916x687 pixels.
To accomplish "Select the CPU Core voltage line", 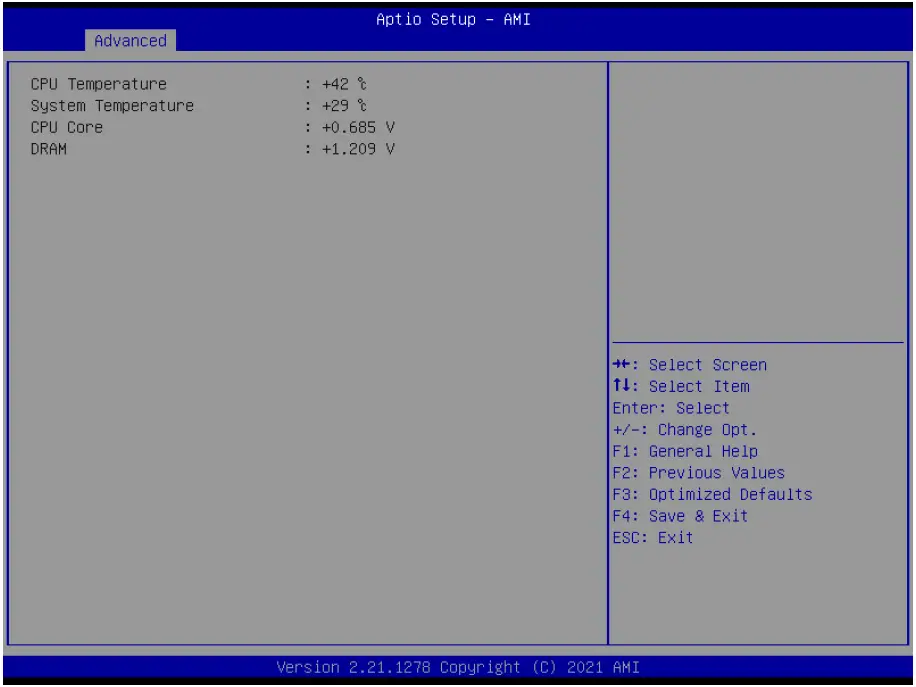I will click(64, 127).
